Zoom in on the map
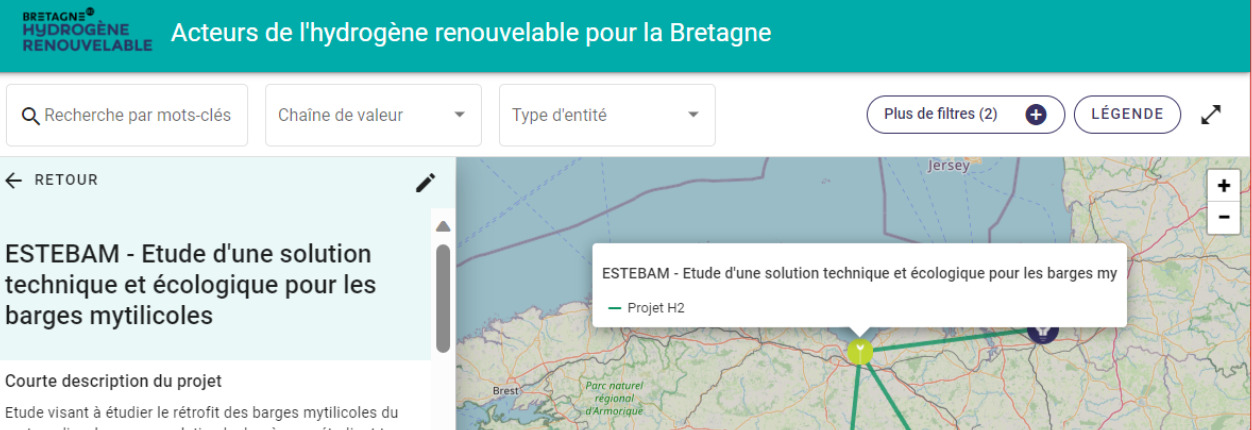The image size is (1252, 430). click(1224, 186)
